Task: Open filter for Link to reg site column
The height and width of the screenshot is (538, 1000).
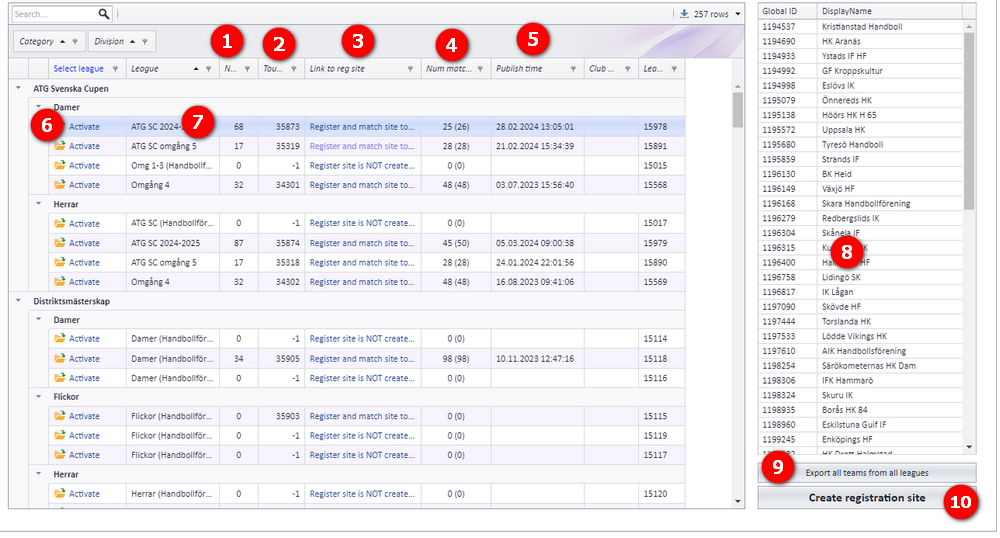Action: tap(410, 69)
